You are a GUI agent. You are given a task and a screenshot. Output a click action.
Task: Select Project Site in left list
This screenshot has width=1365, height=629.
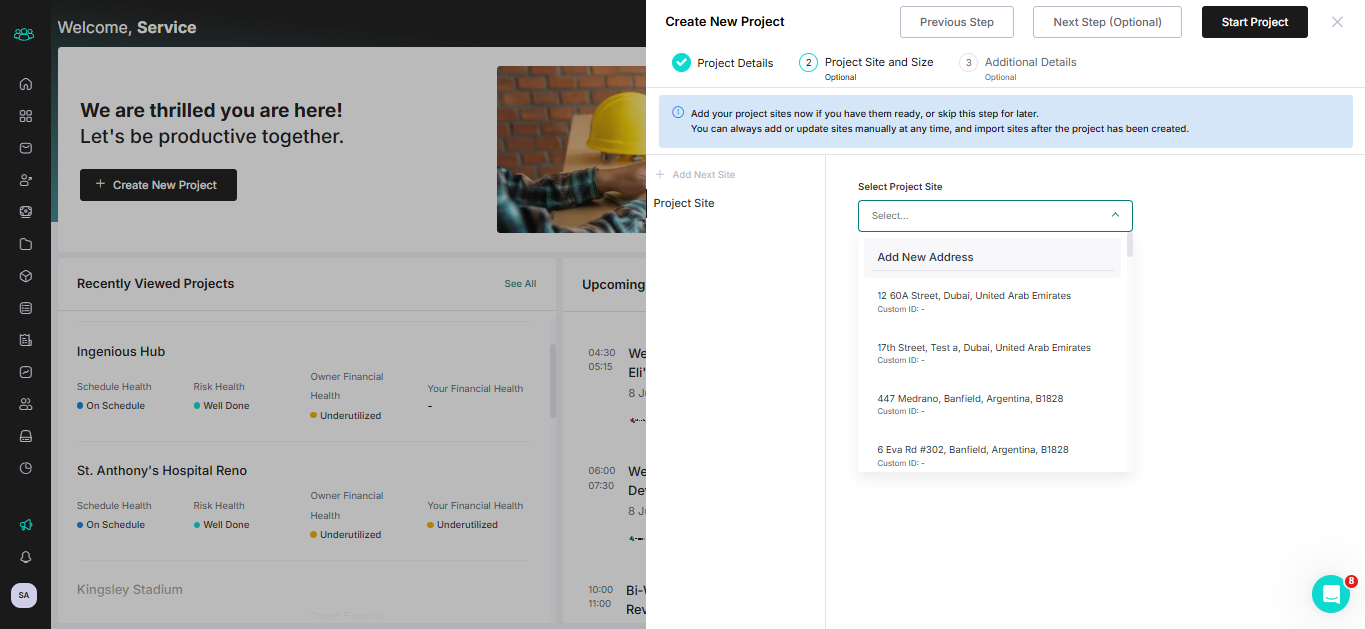pos(684,203)
